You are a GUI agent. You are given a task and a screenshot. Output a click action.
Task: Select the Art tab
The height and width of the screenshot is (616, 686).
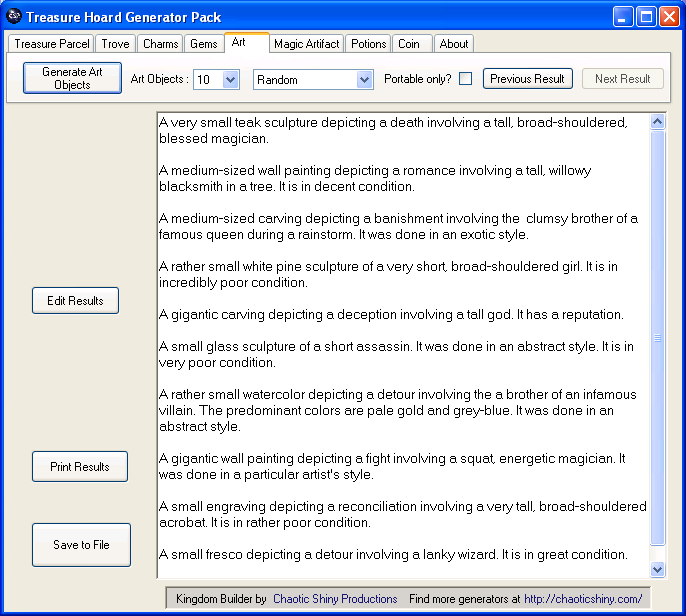click(246, 42)
